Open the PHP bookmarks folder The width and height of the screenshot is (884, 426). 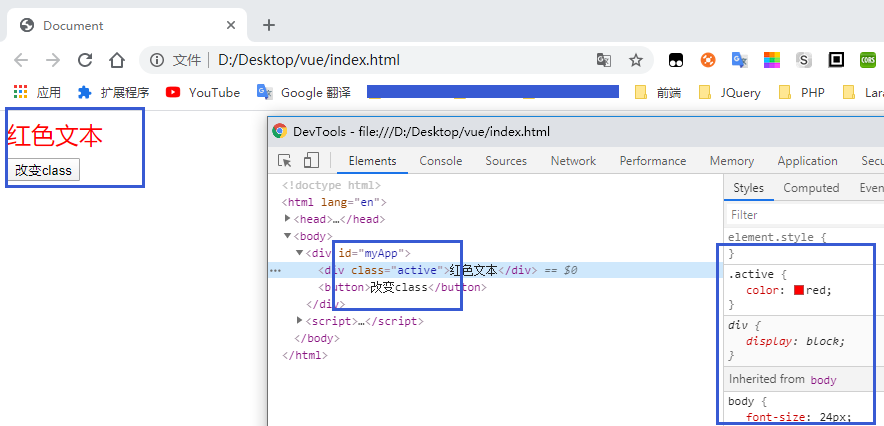click(x=802, y=92)
